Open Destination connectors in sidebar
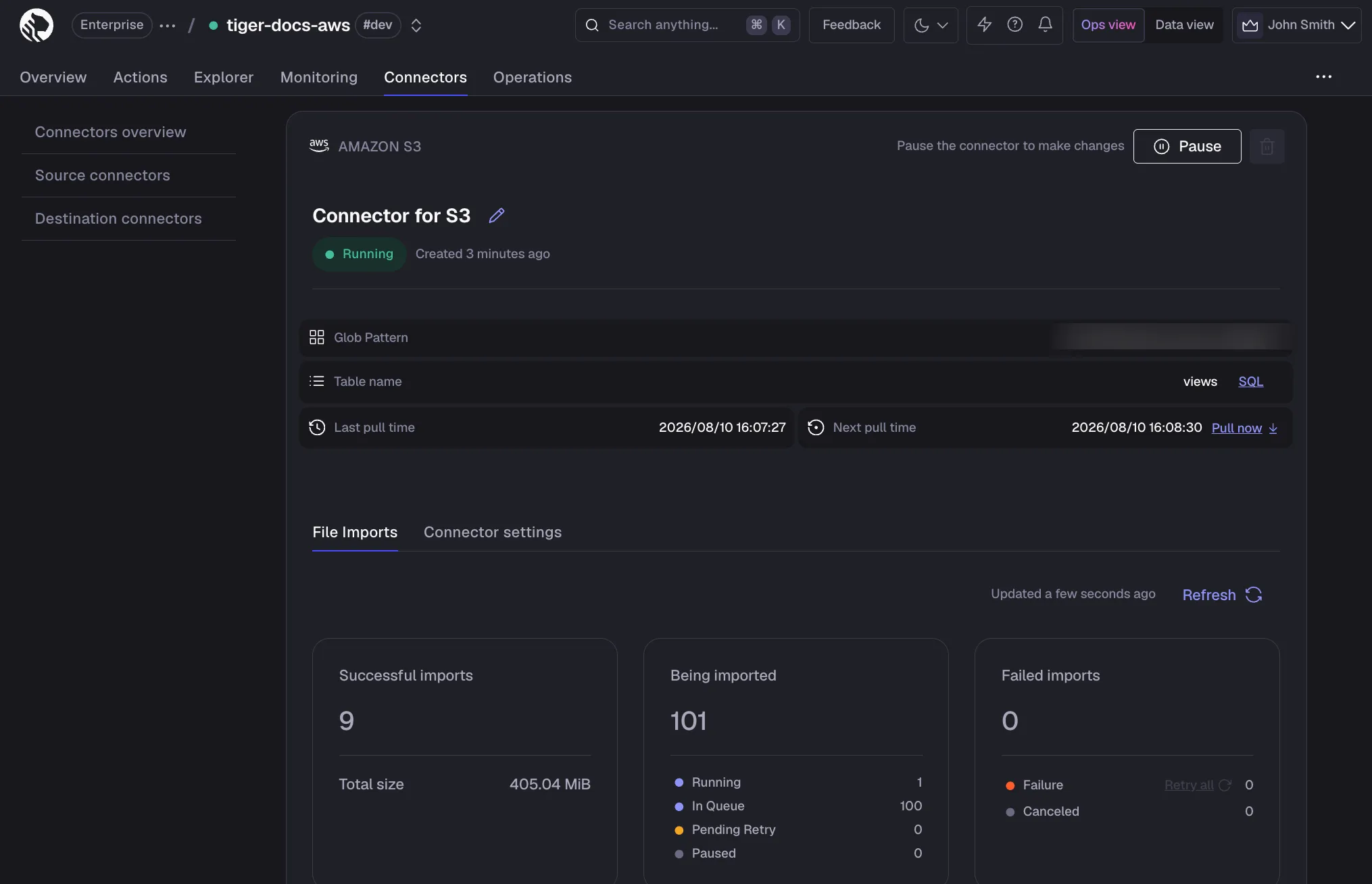 [x=128, y=219]
